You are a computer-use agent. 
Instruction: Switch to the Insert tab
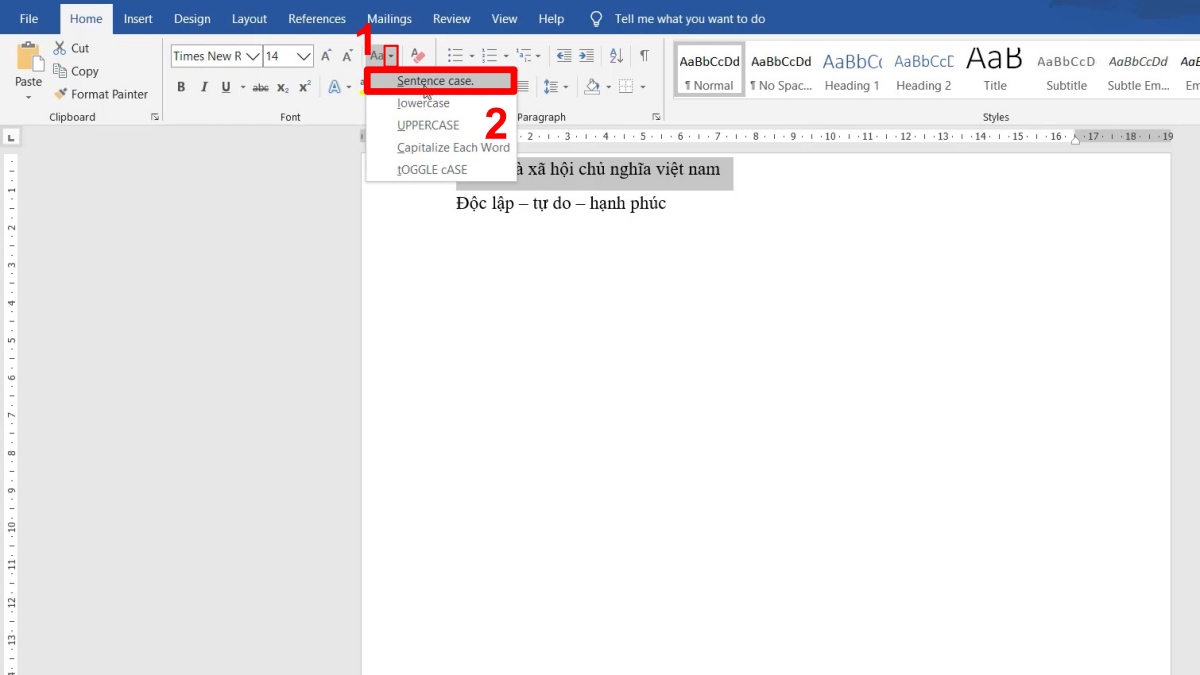click(x=138, y=19)
